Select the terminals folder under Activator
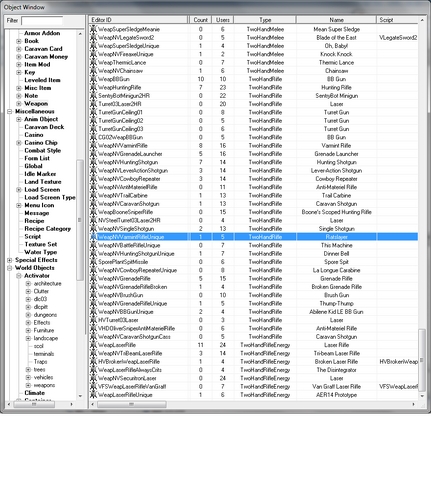This screenshot has height=479, width=431. (44, 354)
